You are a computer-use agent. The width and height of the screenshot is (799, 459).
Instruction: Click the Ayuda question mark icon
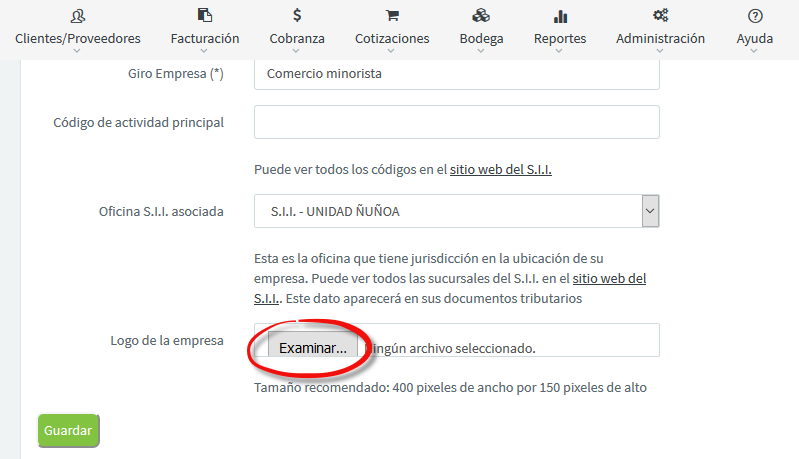pos(754,16)
